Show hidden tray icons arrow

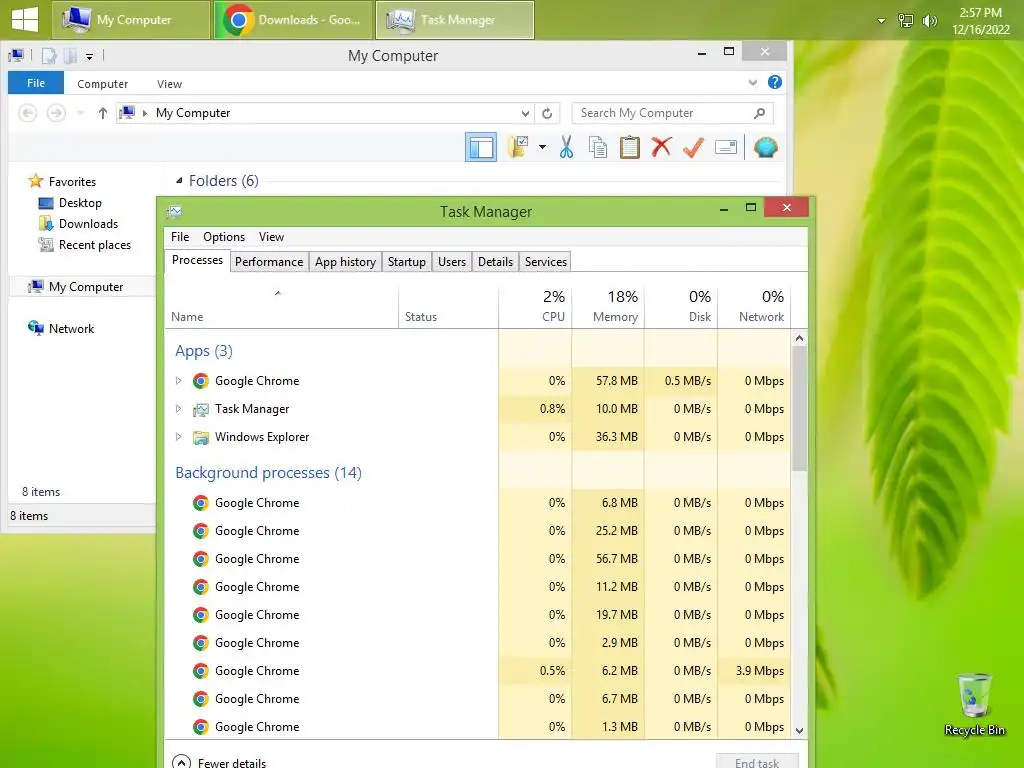coord(881,21)
